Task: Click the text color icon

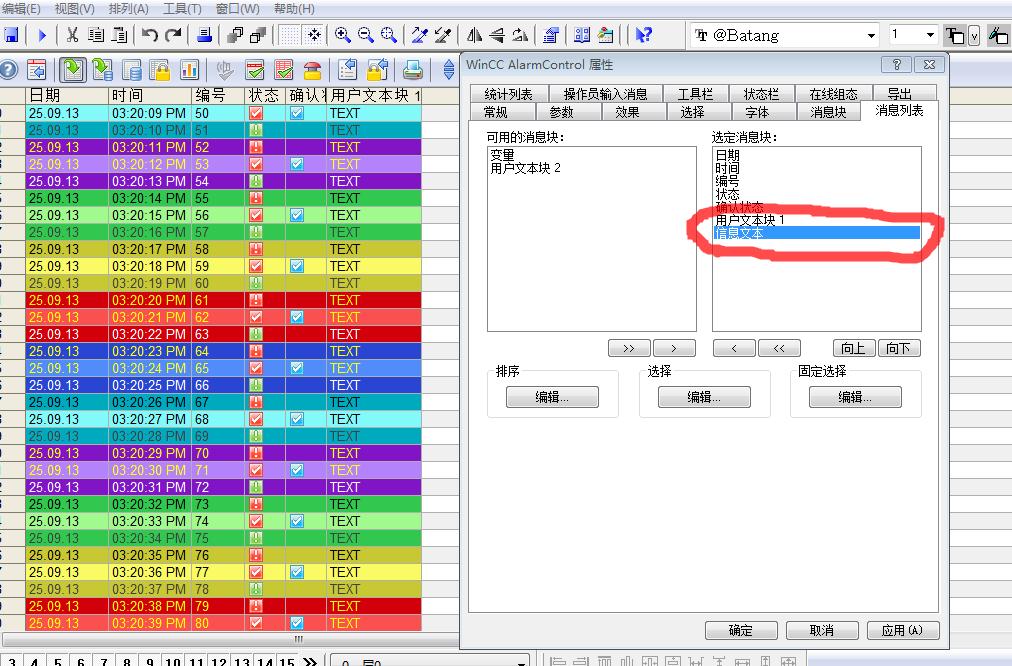Action: (955, 35)
